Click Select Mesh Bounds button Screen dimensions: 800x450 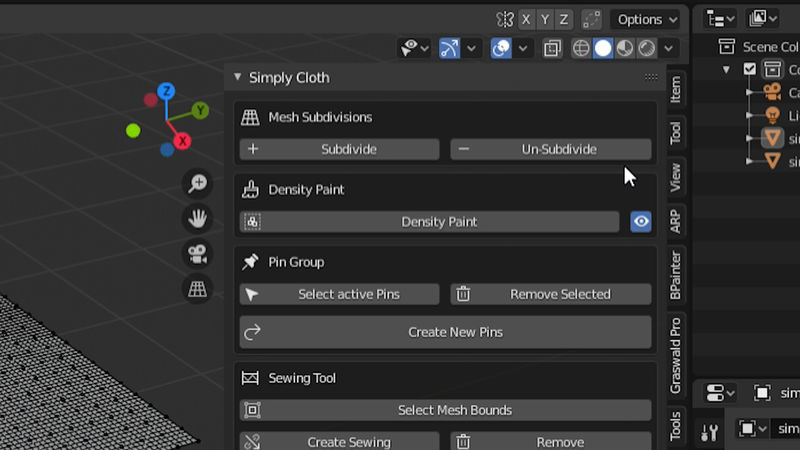445,410
